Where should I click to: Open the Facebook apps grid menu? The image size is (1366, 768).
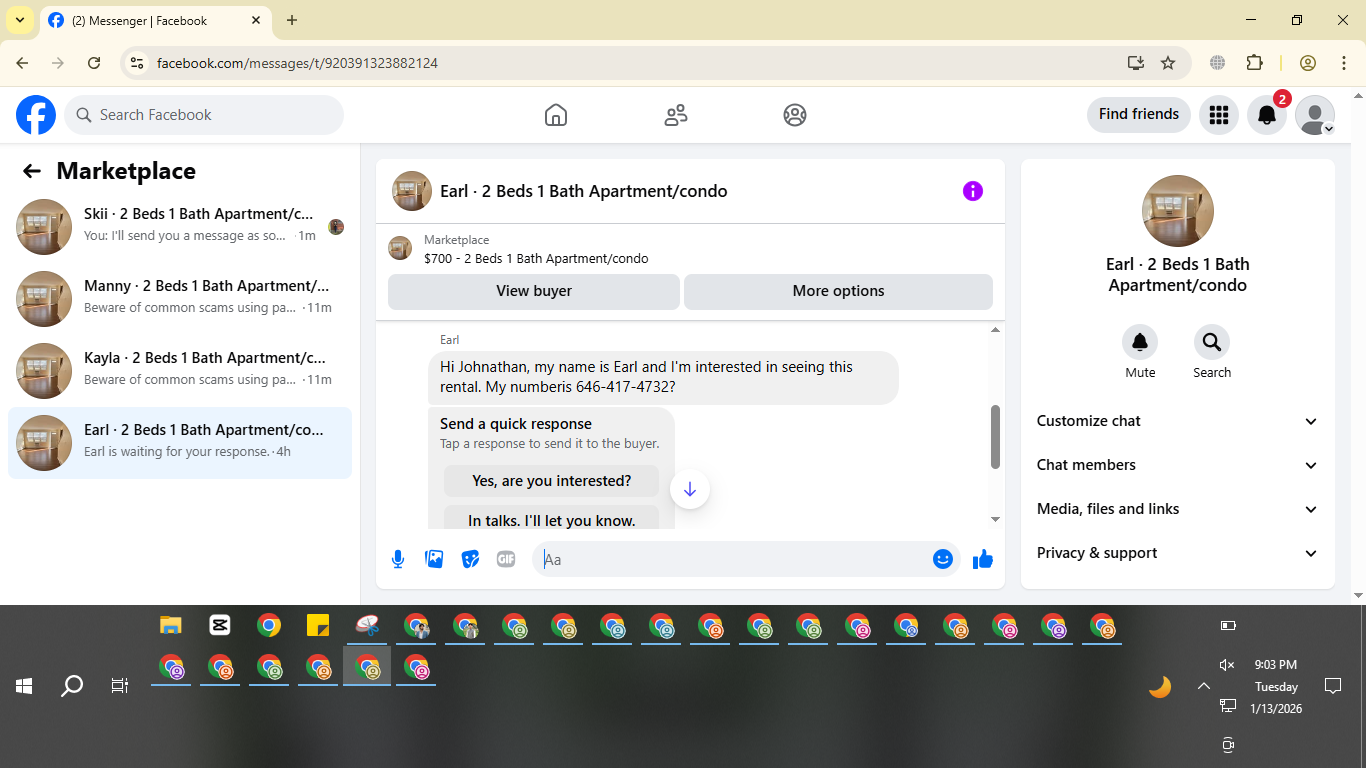coord(1218,115)
